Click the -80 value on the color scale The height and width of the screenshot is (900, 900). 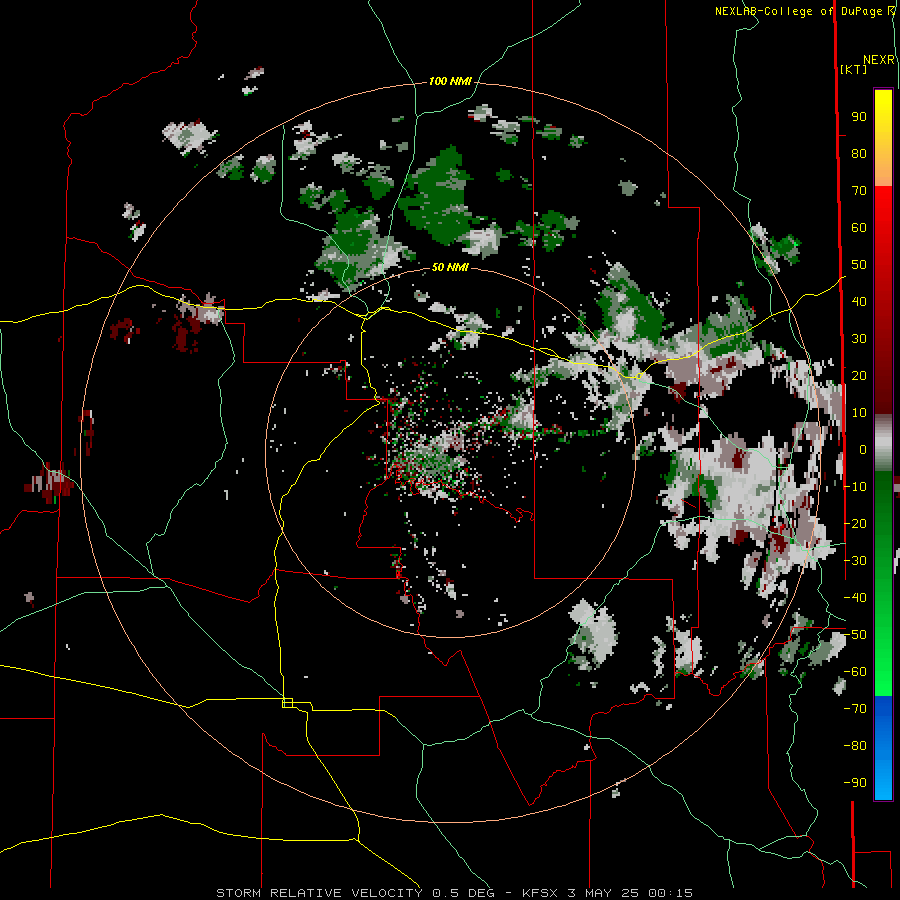point(855,746)
